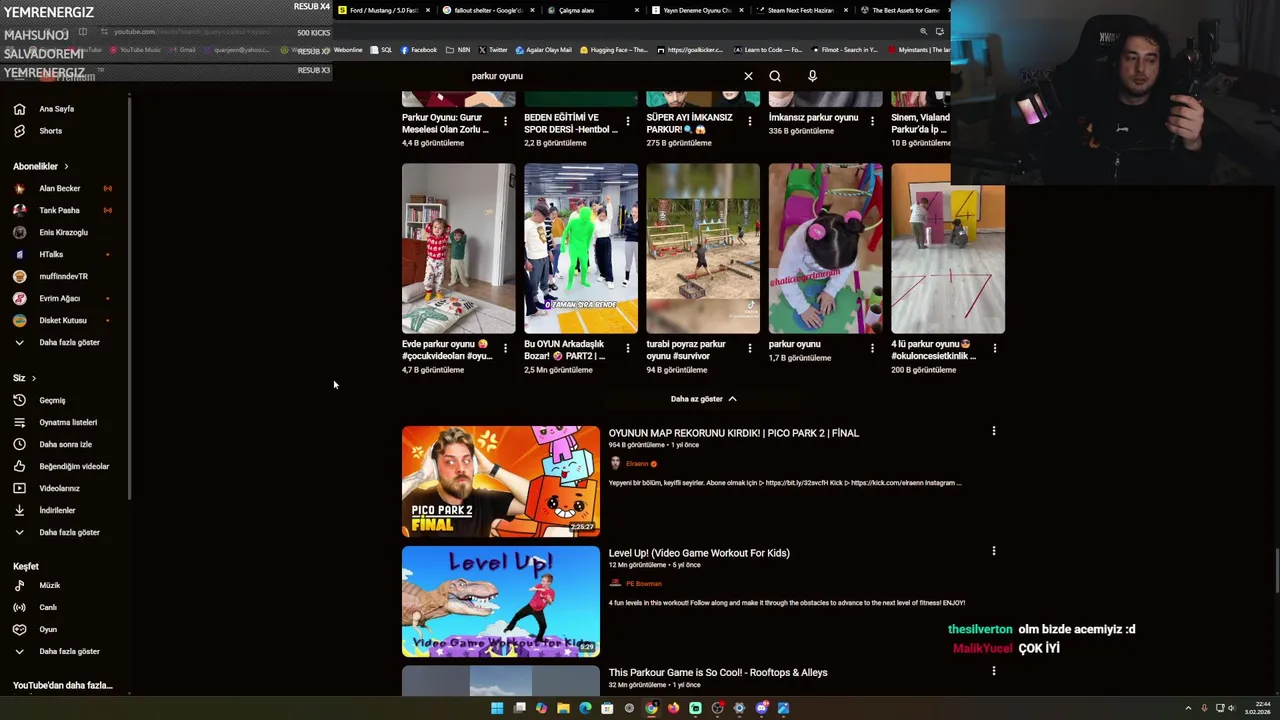Open options for SÜPER AYI İMKANSIZ PARKUR short
1280x720 pixels.
[749, 121]
